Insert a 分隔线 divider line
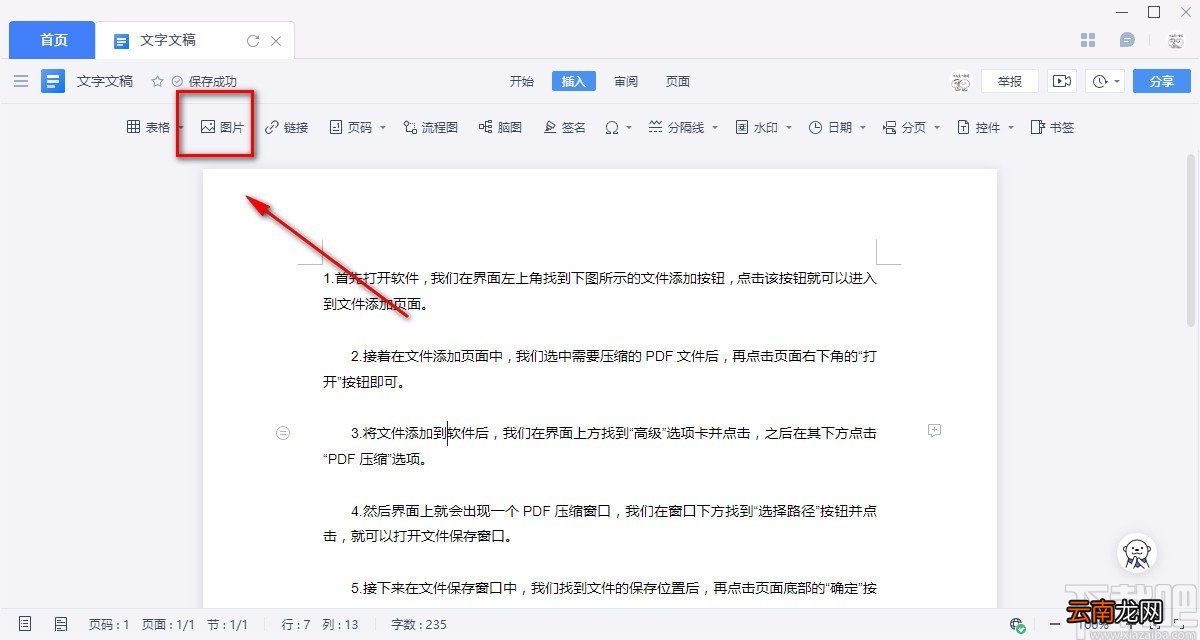 coord(677,128)
